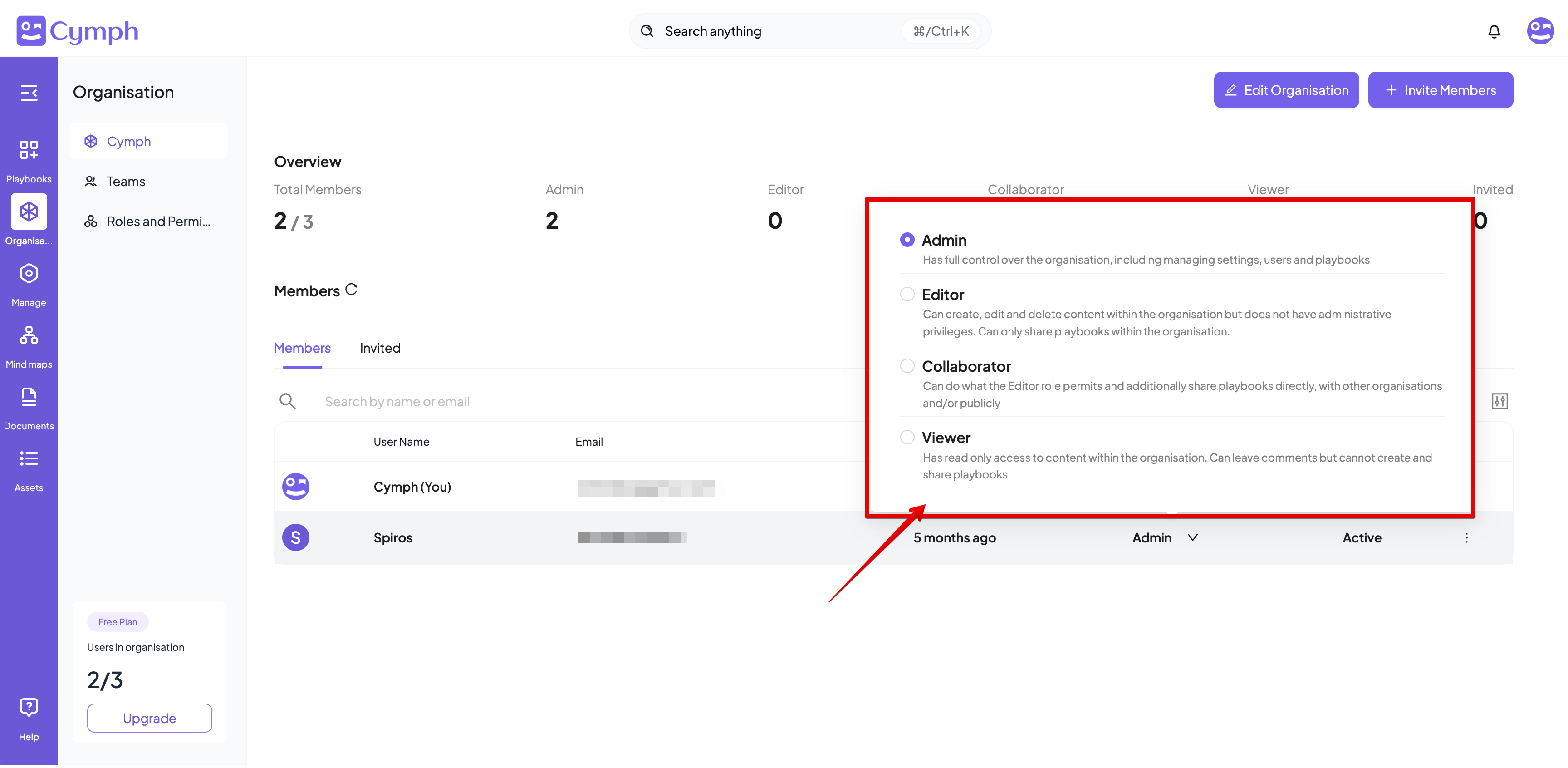Viewport: 1568px width, 768px height.
Task: Expand the Admin role dropdown for Spiros
Action: point(1192,537)
